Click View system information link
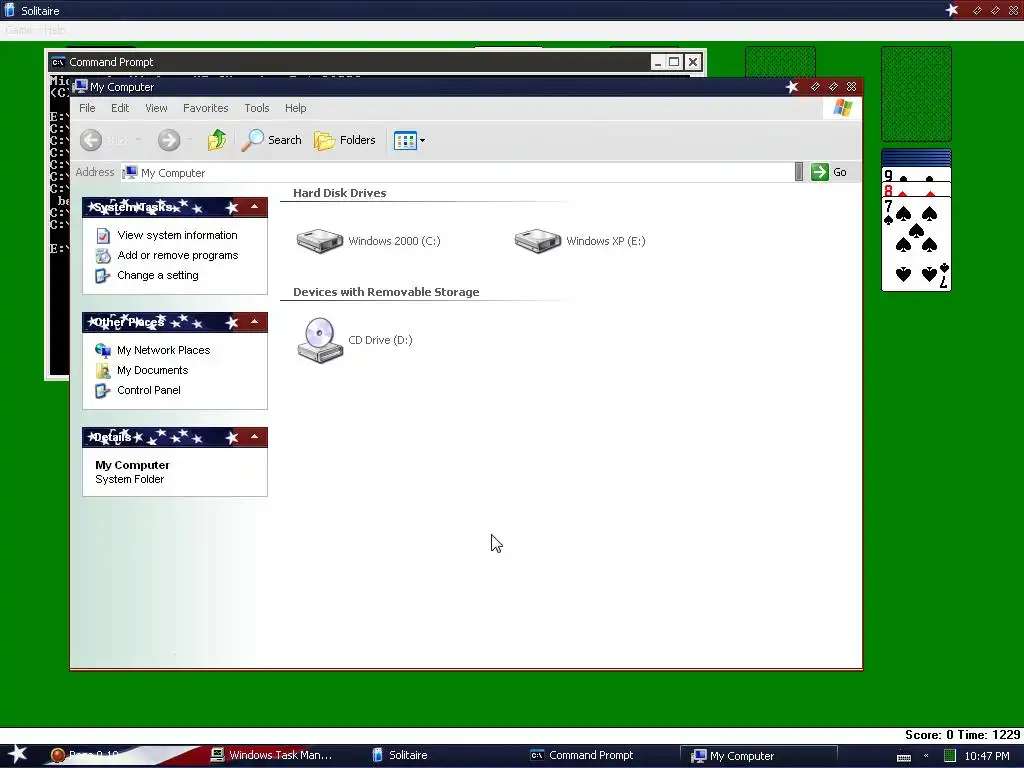 point(177,235)
